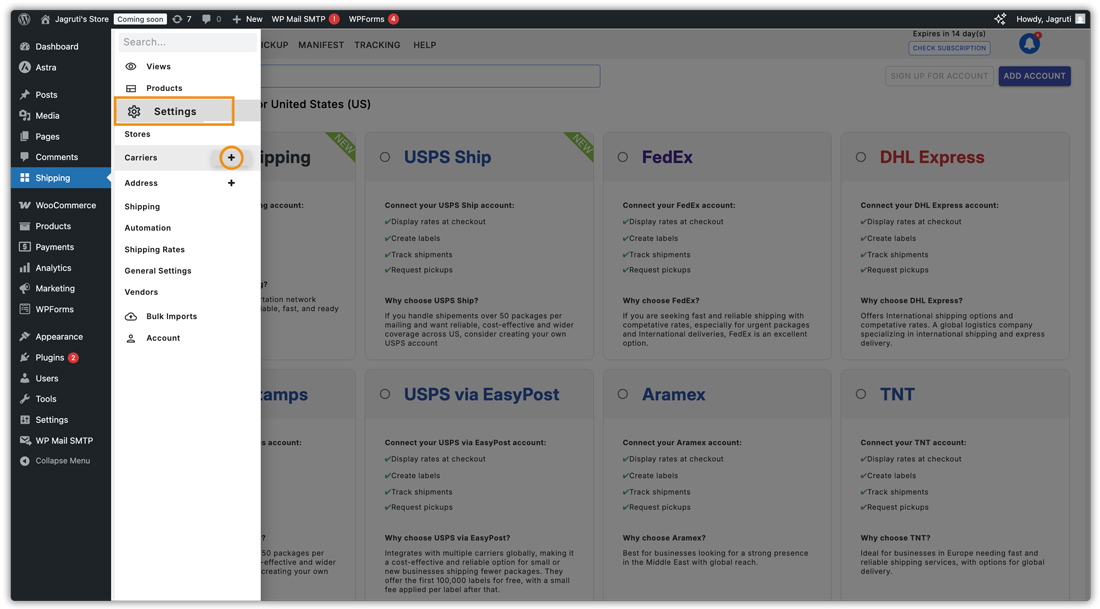The image size is (1100, 609).
Task: Select General Settings in settings flyout
Action: 158,271
